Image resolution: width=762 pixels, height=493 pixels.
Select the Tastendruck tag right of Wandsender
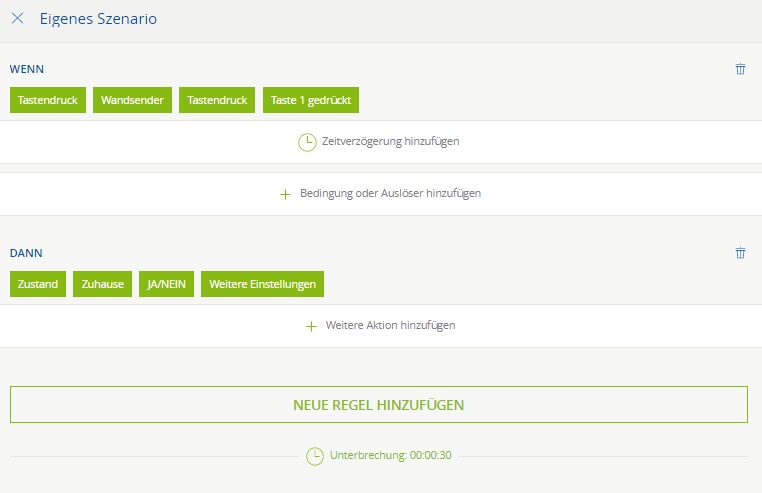pos(217,100)
